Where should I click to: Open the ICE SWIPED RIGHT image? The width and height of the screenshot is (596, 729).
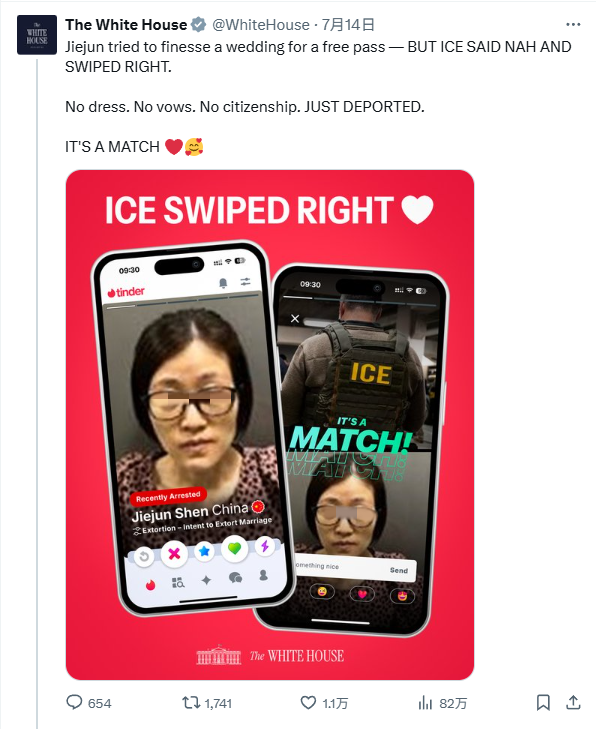click(x=270, y=424)
